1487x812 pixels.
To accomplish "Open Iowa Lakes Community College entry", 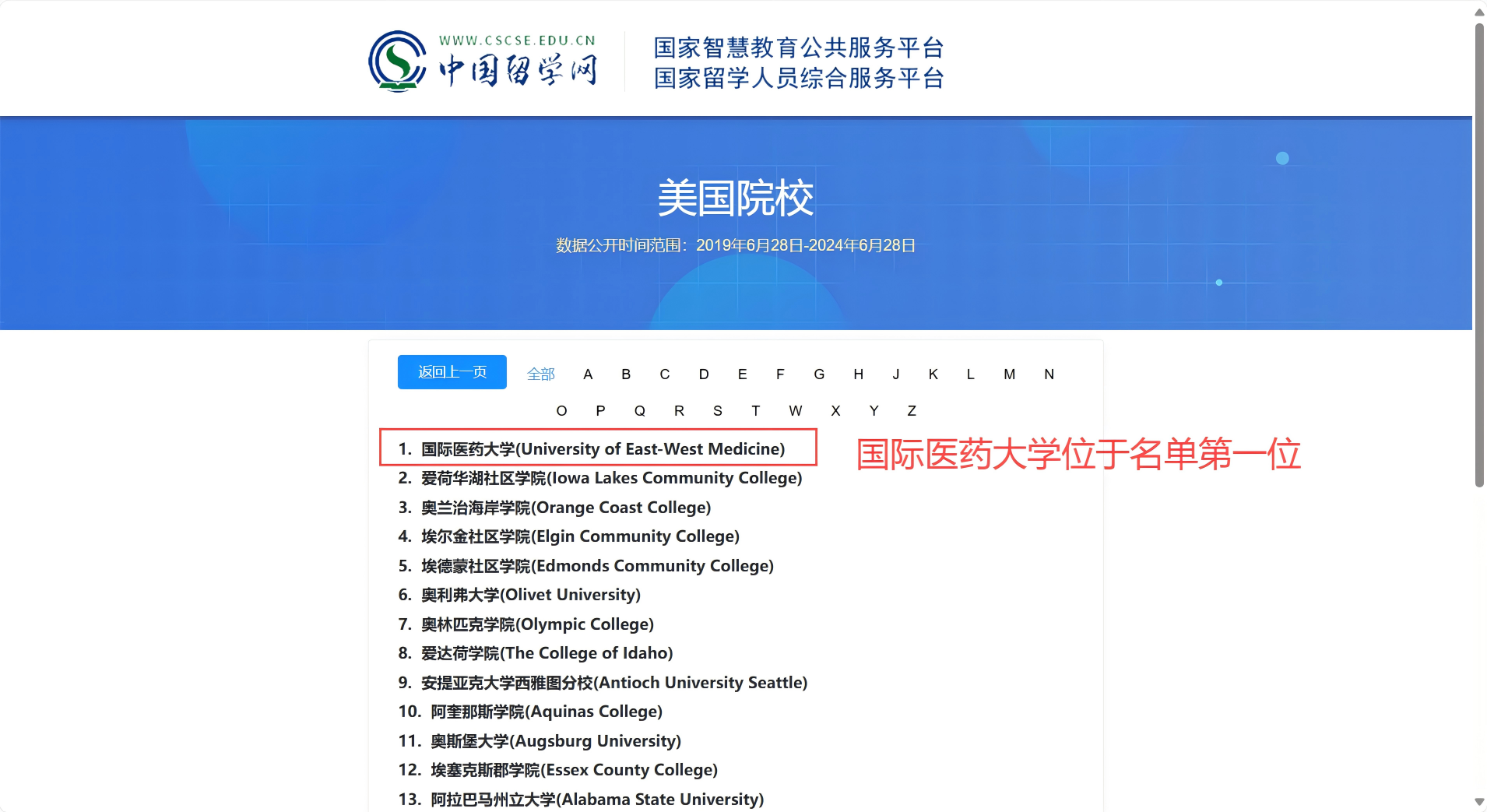I will pyautogui.click(x=611, y=478).
